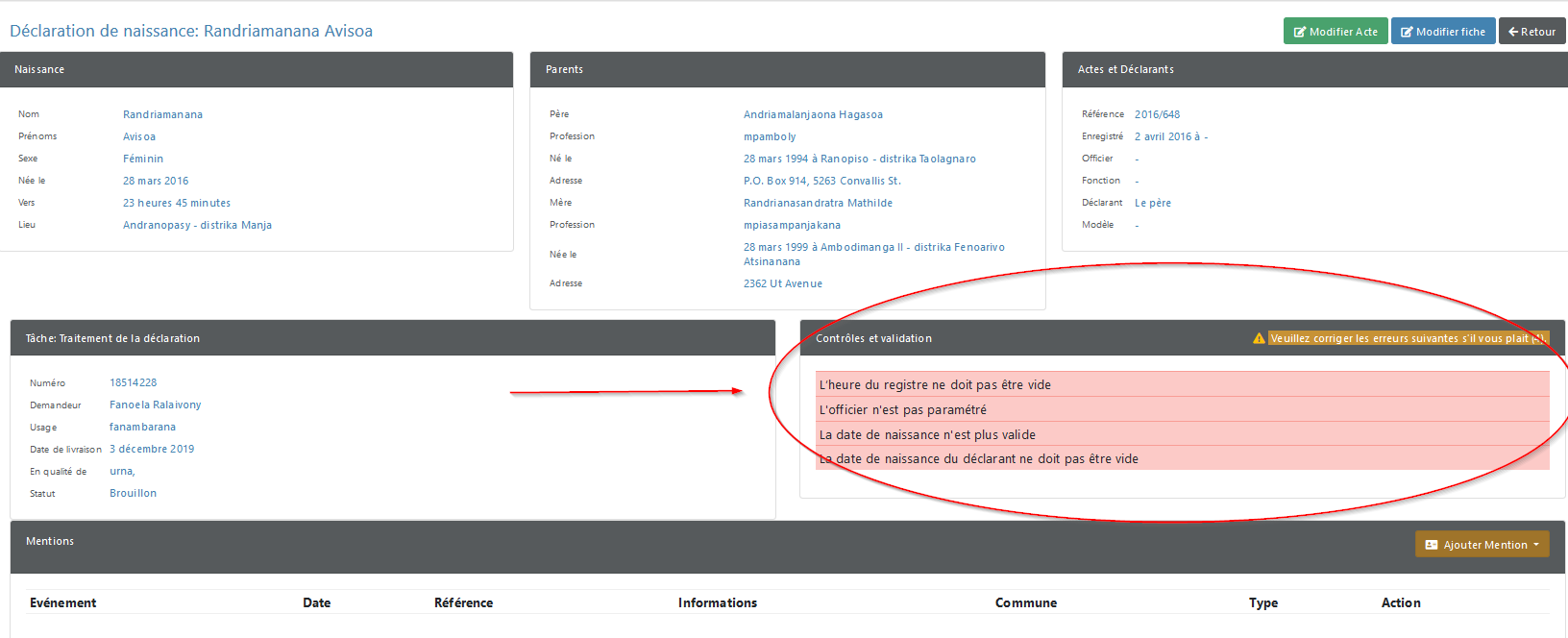The width and height of the screenshot is (1568, 638).
Task: Click the mother name Randrianasandratra Mathilde
Action: tap(818, 203)
